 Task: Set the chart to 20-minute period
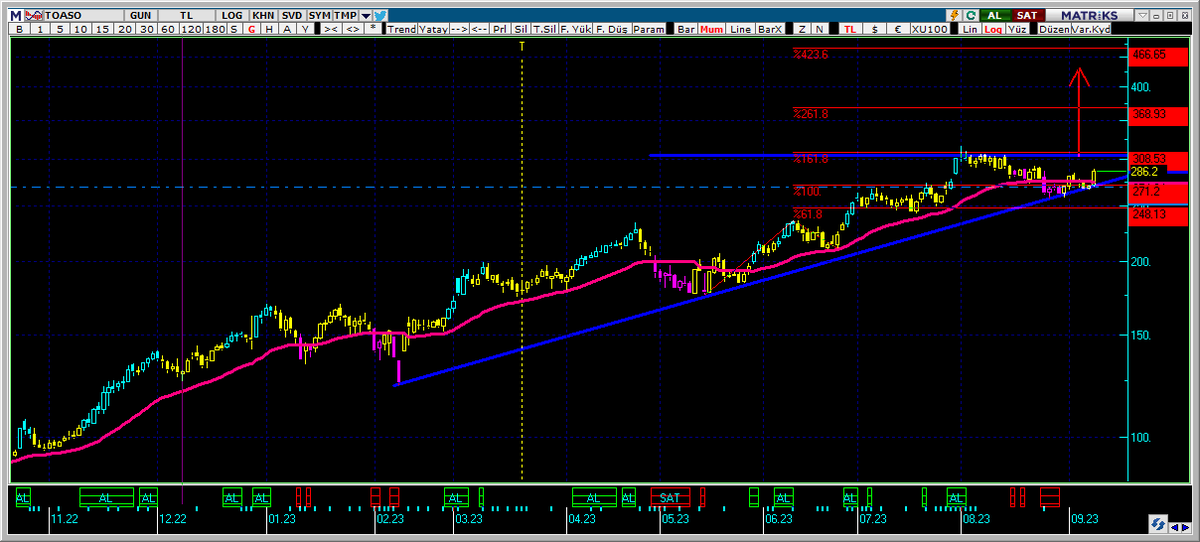124,29
